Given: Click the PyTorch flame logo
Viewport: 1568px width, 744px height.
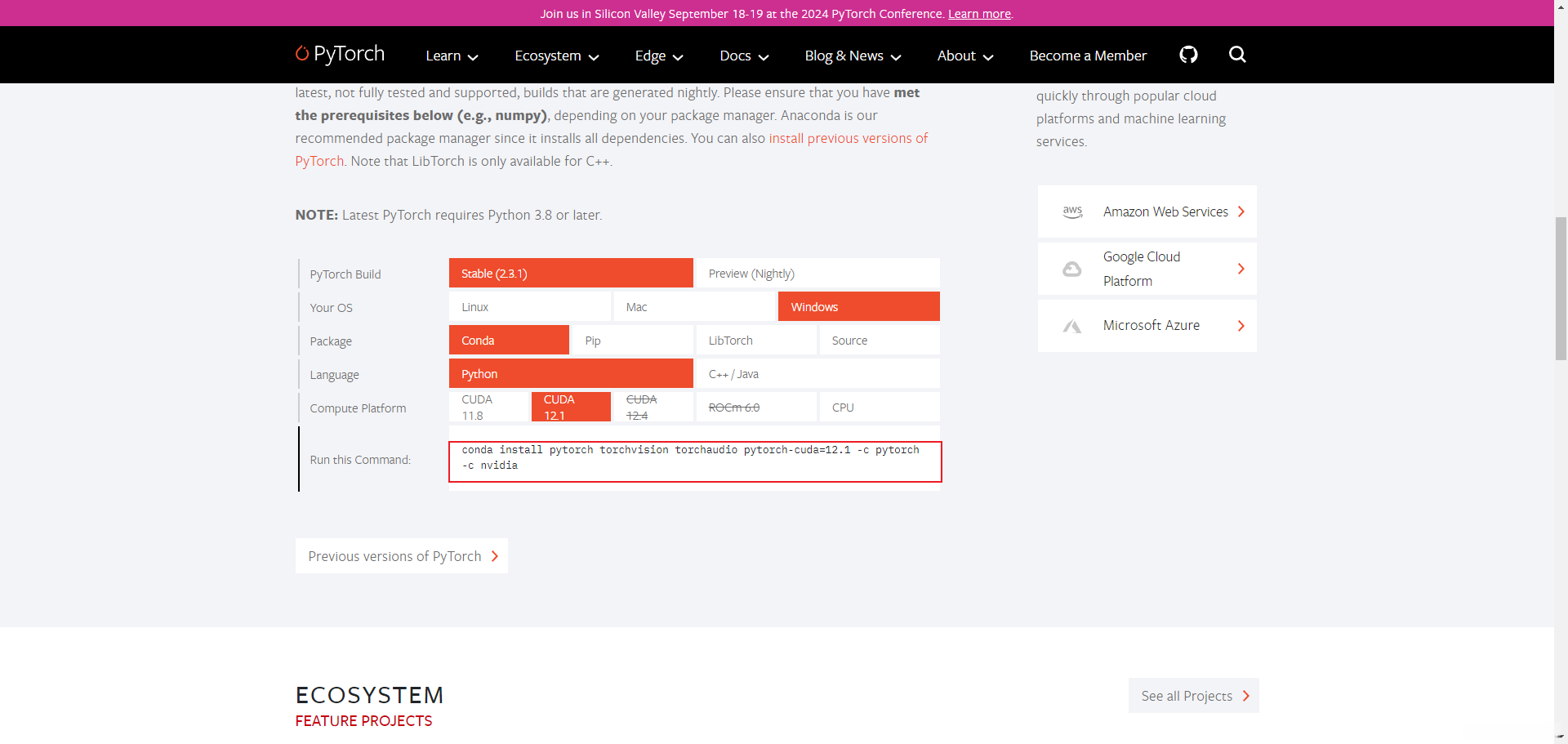Looking at the screenshot, I should tap(302, 53).
